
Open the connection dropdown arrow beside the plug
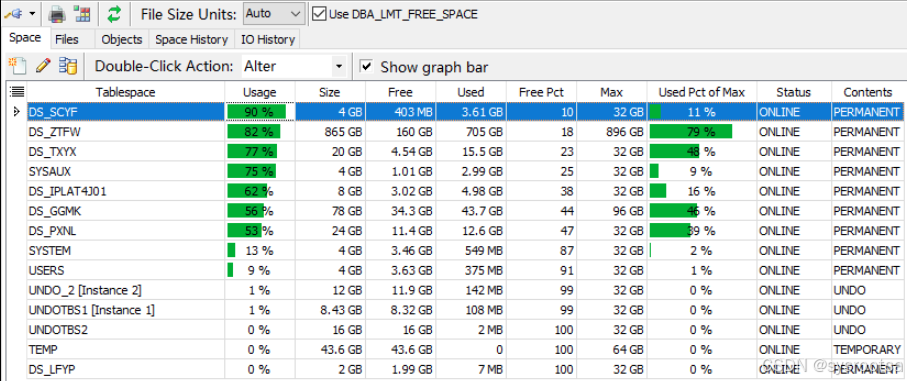[x=31, y=13]
